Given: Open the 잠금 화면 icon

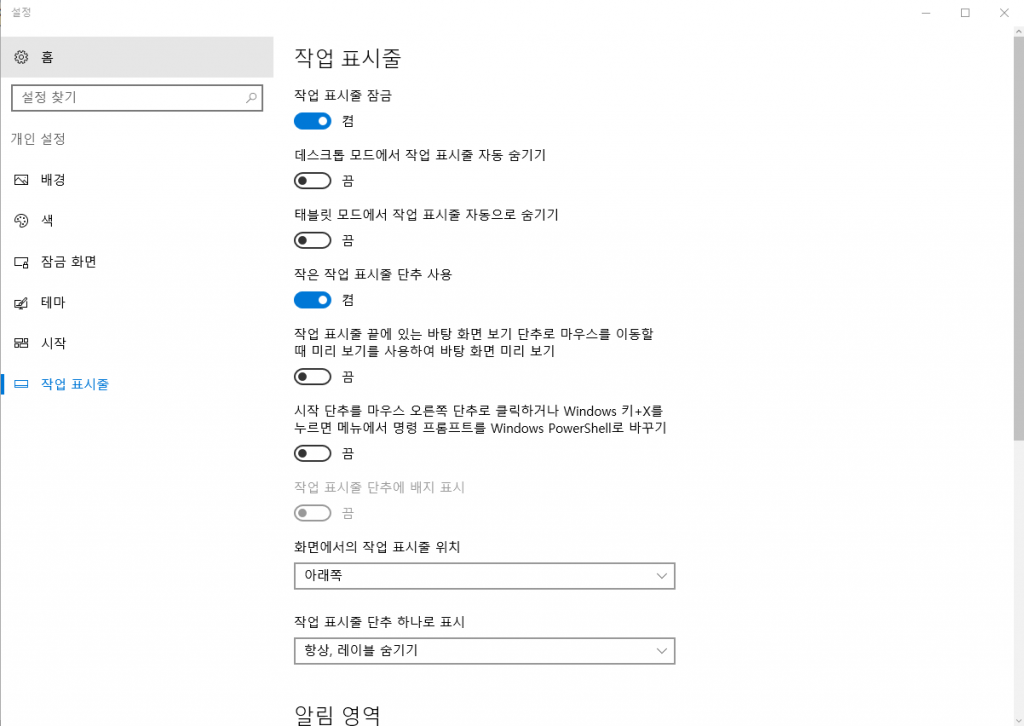Looking at the screenshot, I should point(21,262).
